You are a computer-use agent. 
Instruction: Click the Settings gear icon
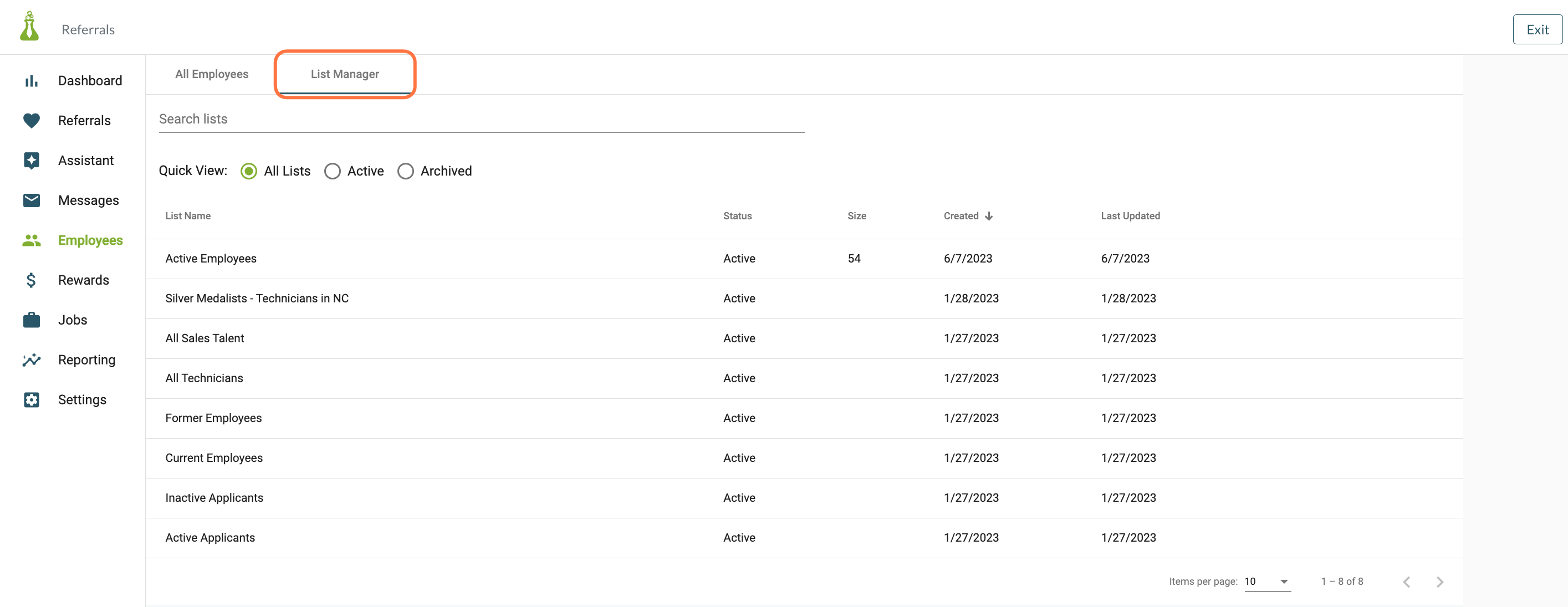click(31, 400)
